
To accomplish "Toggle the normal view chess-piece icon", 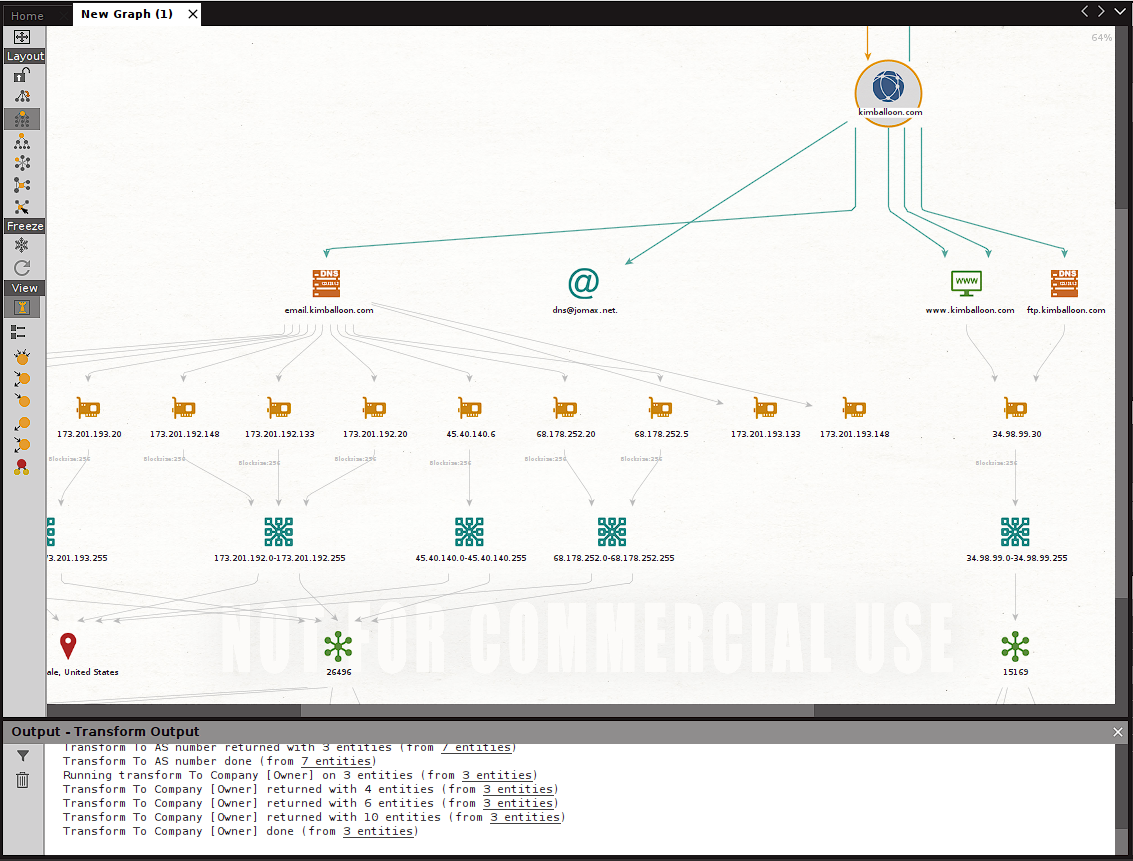I will [22, 308].
